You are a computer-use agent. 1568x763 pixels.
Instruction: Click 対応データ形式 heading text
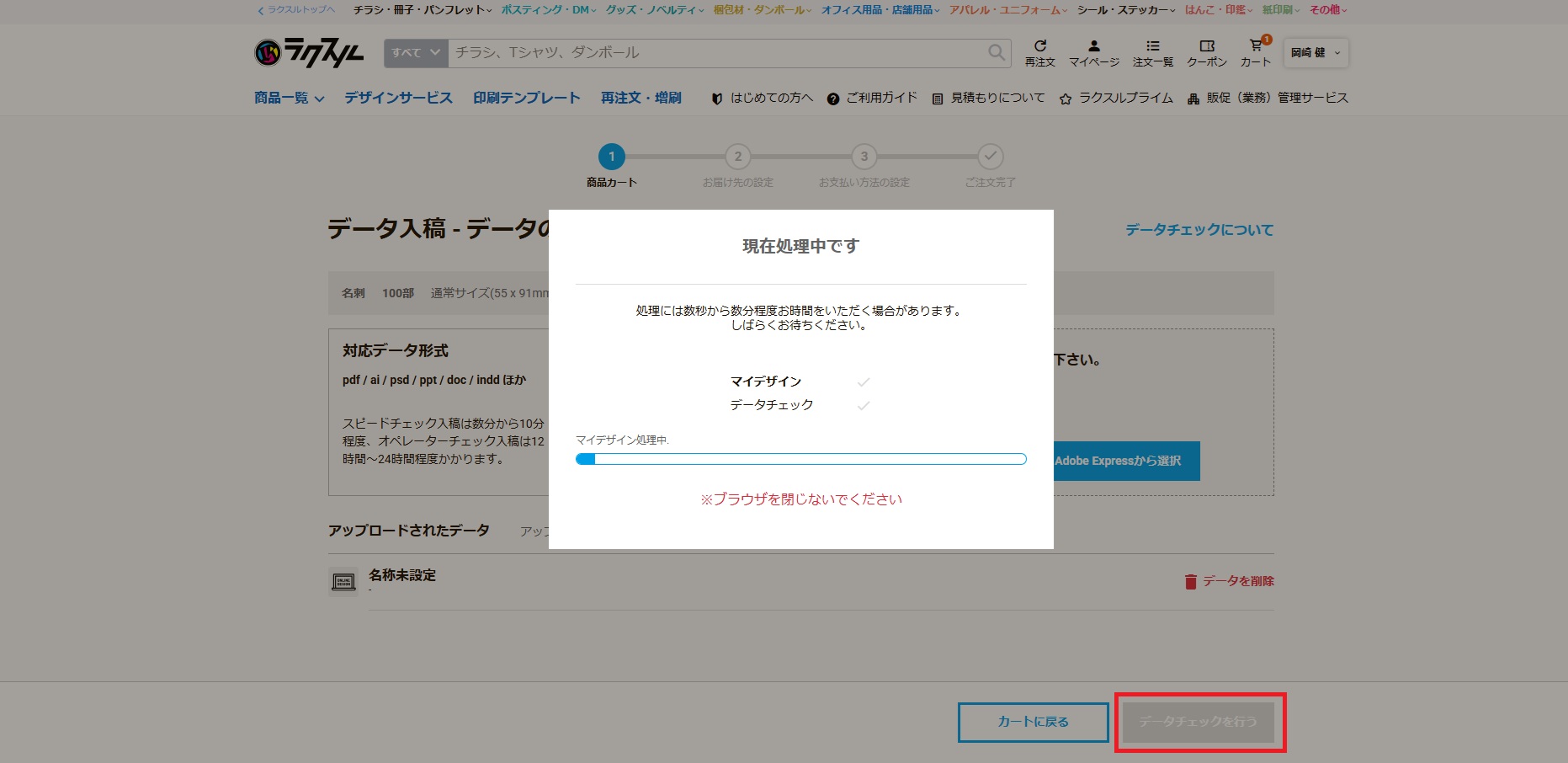pyautogui.click(x=396, y=350)
